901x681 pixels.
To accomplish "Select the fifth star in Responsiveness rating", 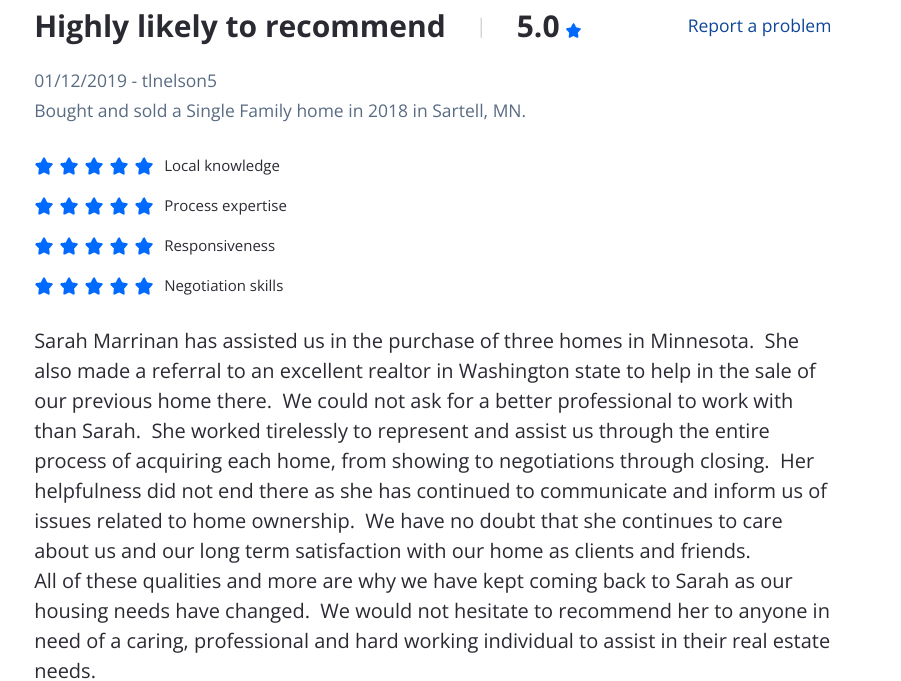I will point(144,246).
